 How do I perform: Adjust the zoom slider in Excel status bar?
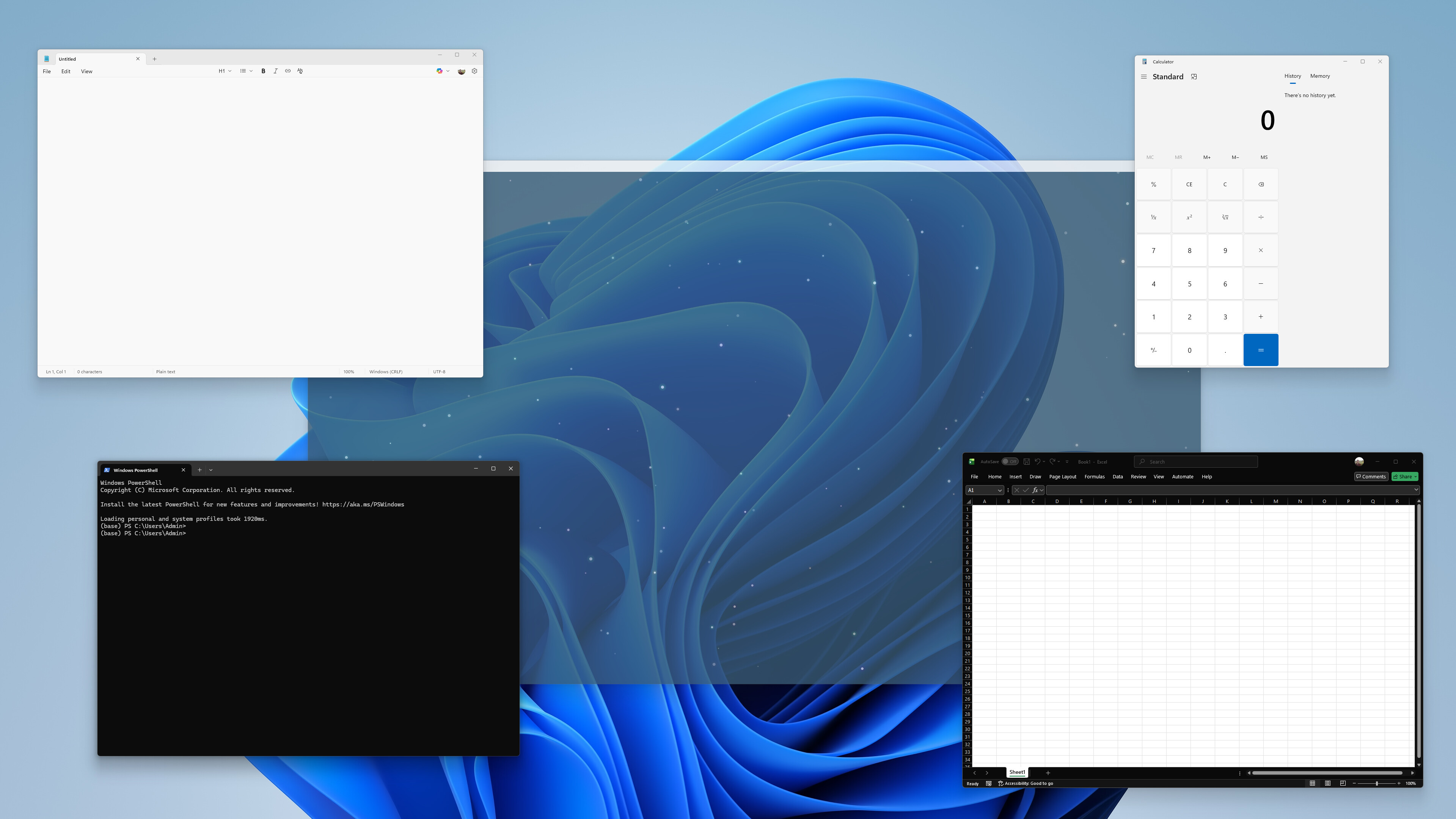1377,783
